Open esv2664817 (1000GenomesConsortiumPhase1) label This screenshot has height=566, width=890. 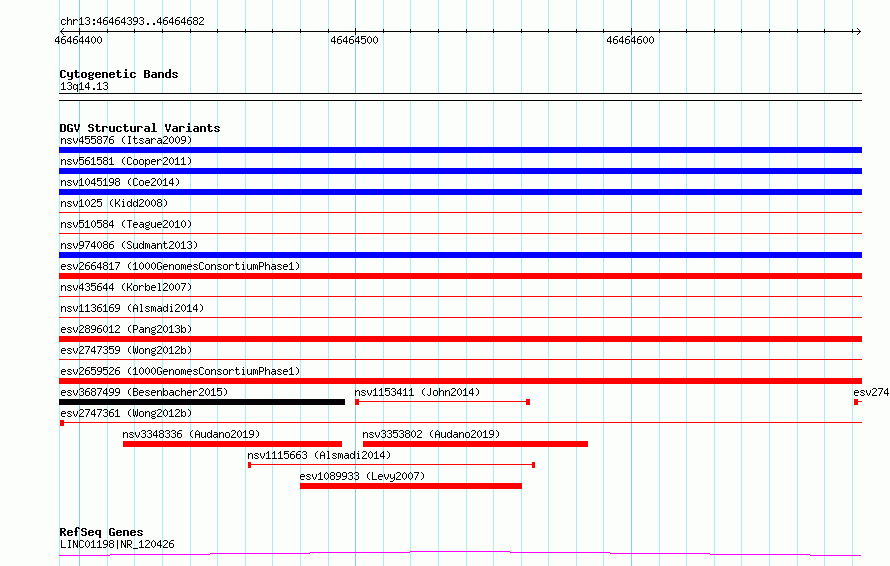click(x=180, y=266)
